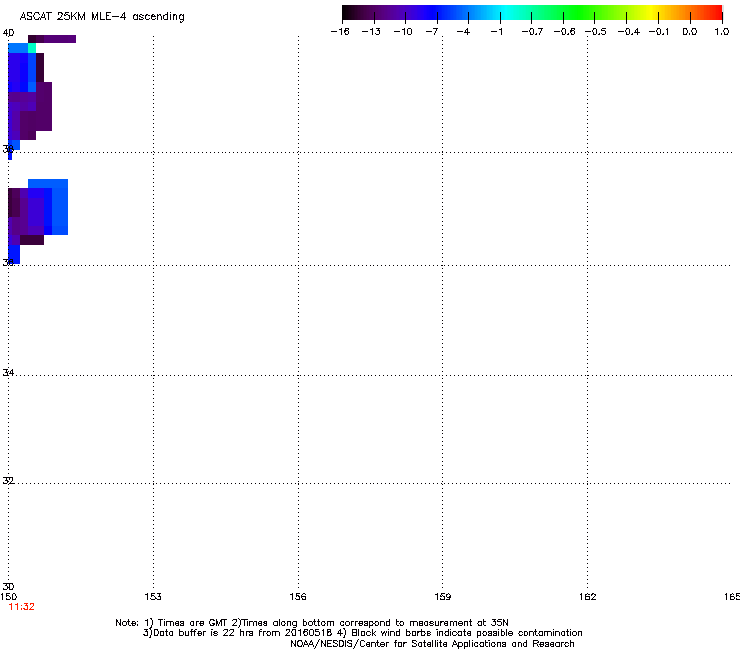Click the colorbar label -0.5
Image resolution: width=740 pixels, height=650 pixels.
click(596, 32)
